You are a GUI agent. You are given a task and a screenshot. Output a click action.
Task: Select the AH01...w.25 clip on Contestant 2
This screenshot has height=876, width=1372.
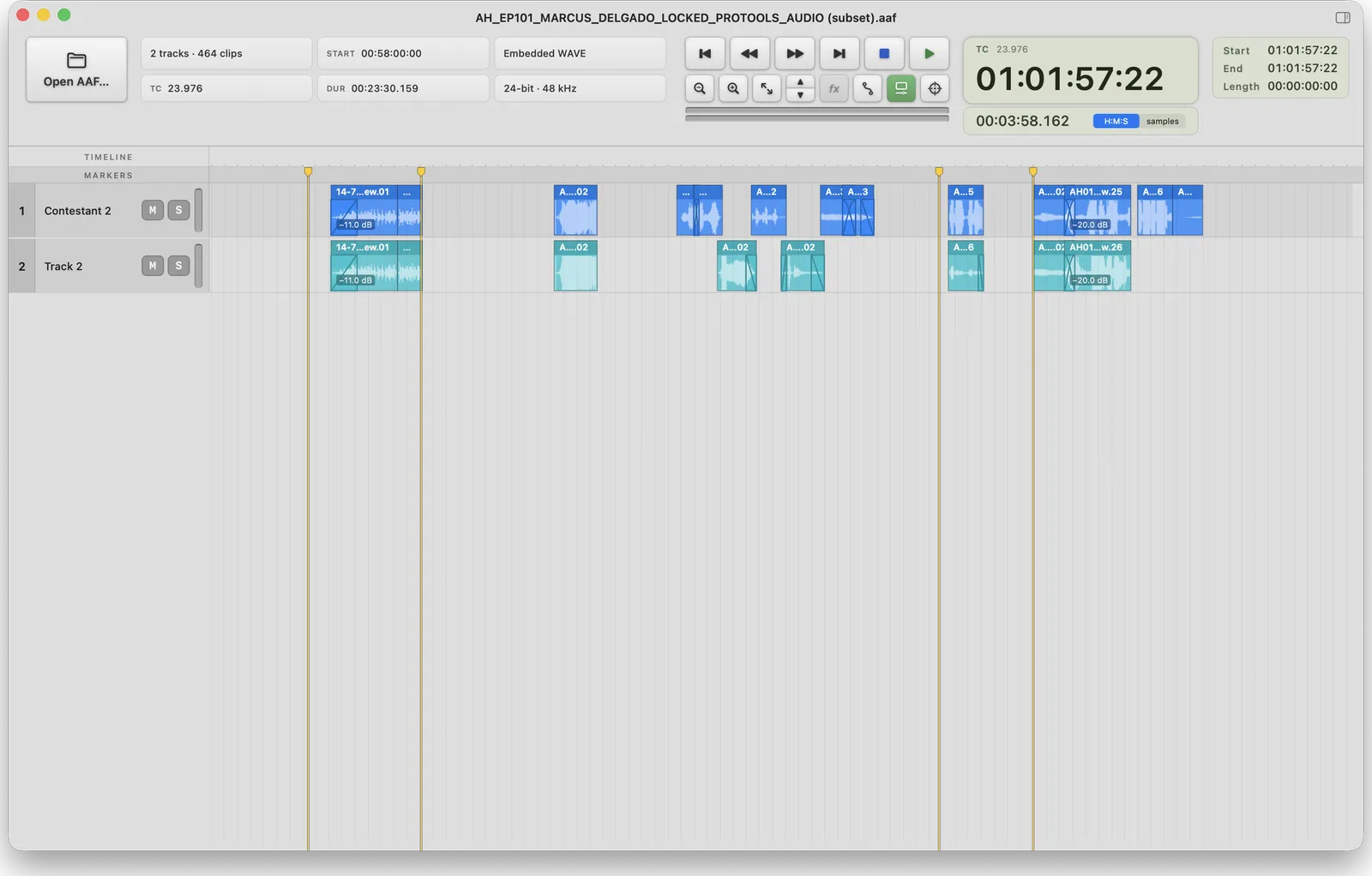coord(1098,210)
